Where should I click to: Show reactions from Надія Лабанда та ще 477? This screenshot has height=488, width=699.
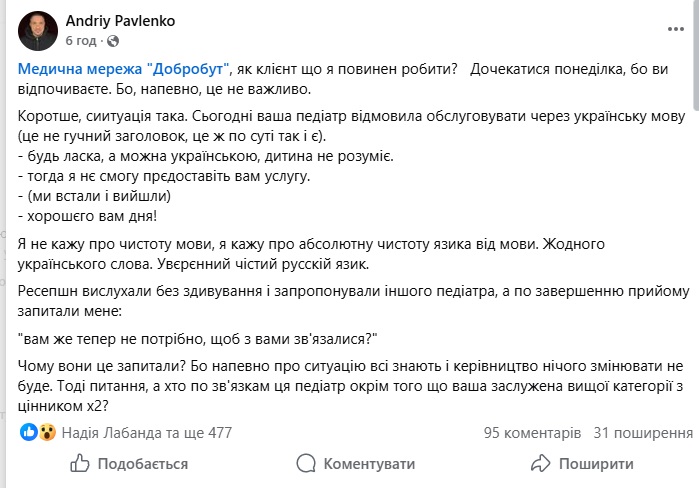(147, 433)
